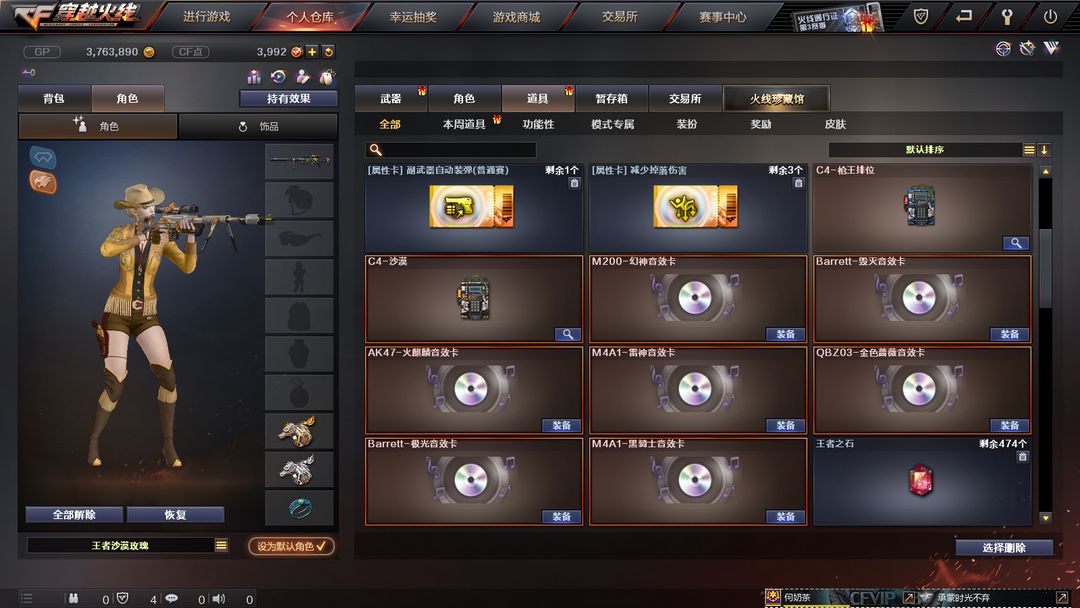Click trash icon on 王者之石 item
Viewport: 1080px width, 608px height.
pyautogui.click(x=1022, y=457)
